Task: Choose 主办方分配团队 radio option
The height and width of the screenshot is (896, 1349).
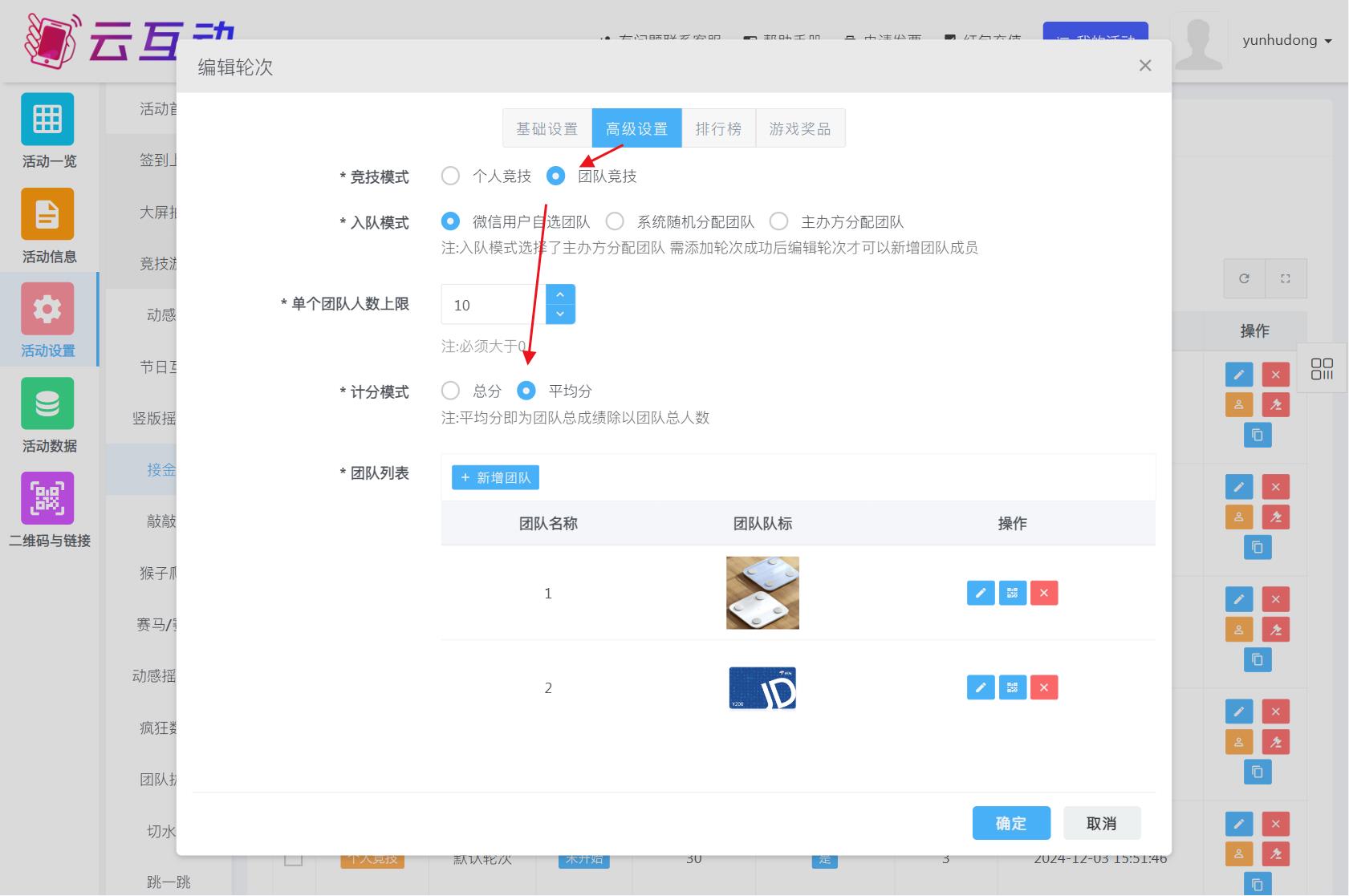Action: (778, 221)
